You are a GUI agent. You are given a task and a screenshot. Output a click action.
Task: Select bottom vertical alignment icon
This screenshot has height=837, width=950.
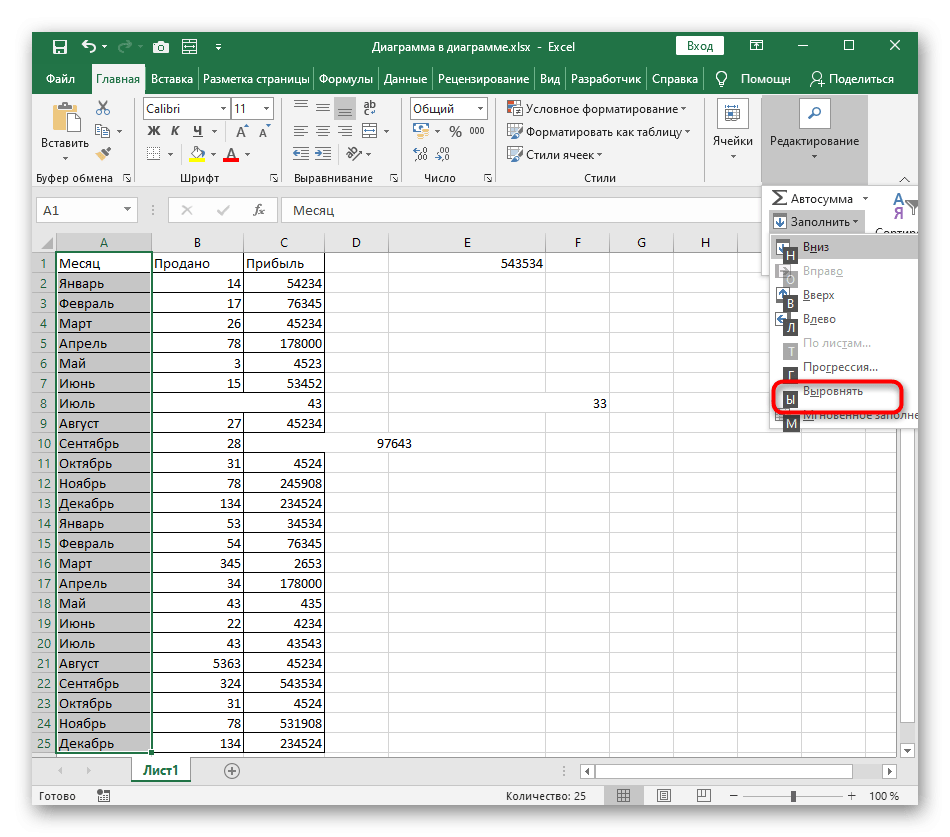[345, 109]
